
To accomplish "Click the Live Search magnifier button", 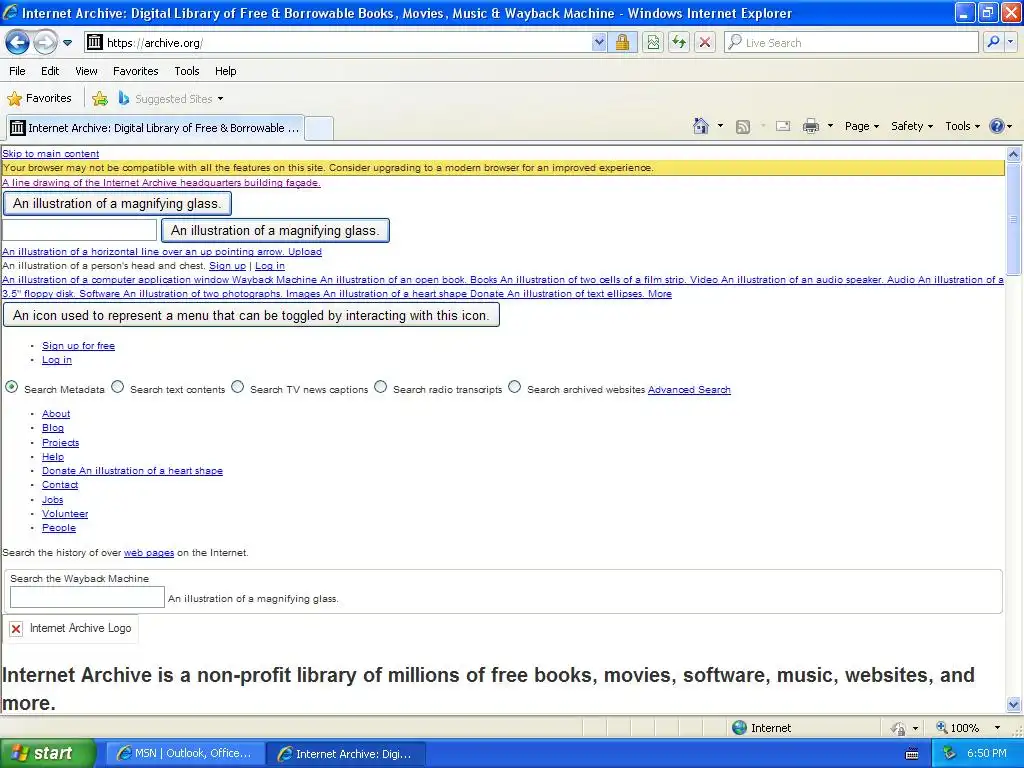I will coord(993,42).
